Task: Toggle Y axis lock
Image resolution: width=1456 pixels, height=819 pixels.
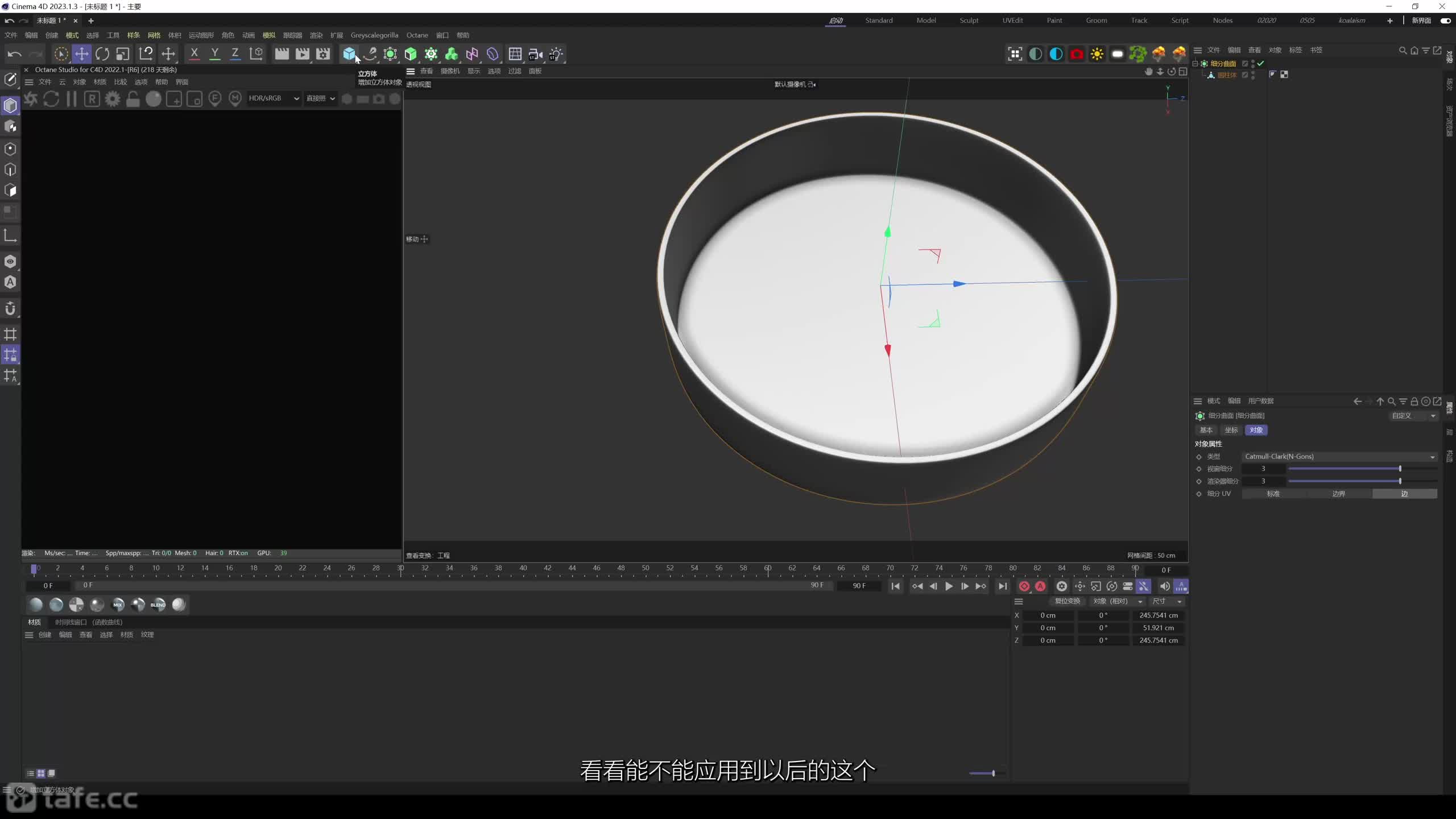Action: click(x=214, y=54)
